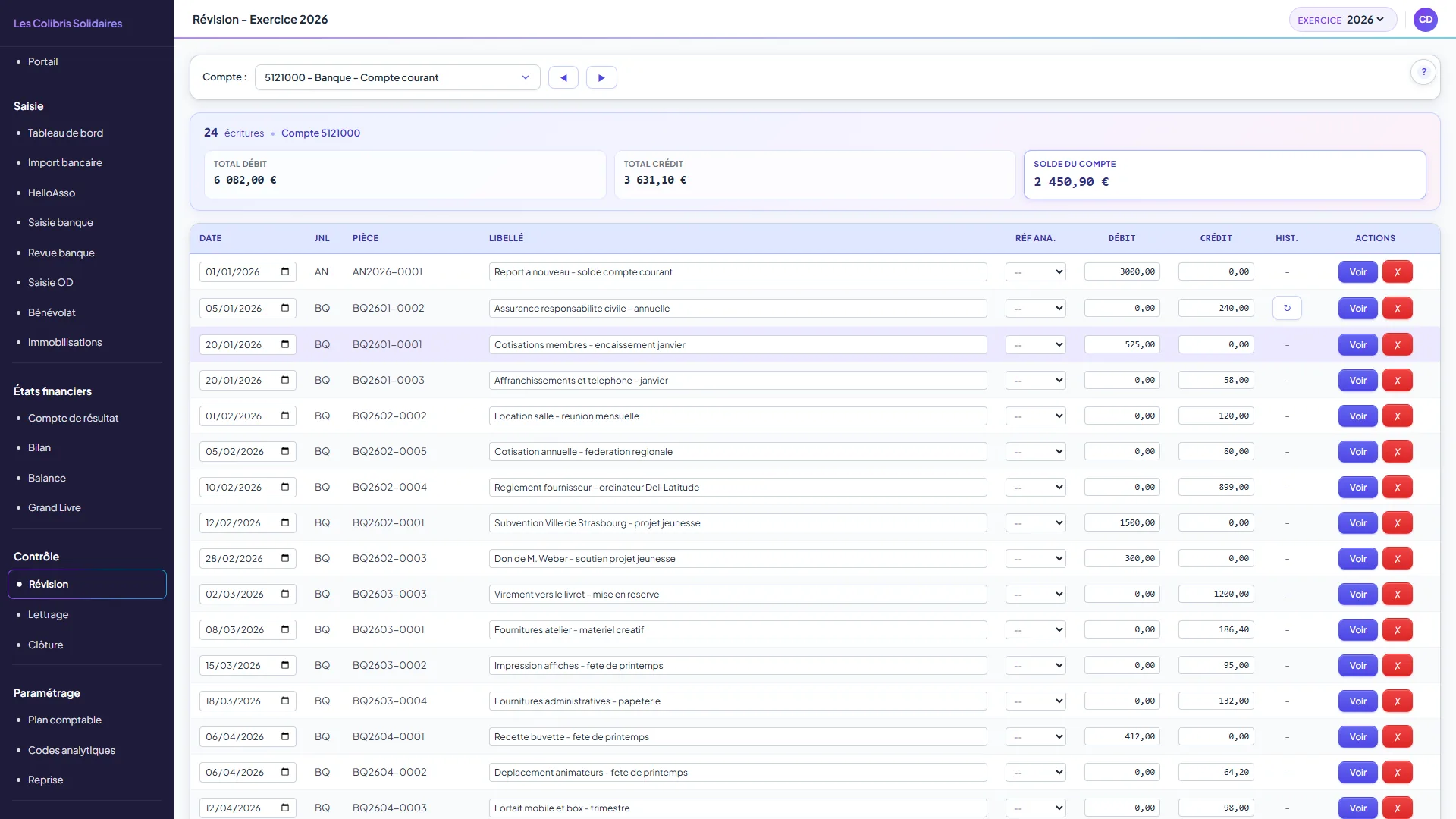The height and width of the screenshot is (819, 1456).
Task: Delete Recette buvette entry with X
Action: pyautogui.click(x=1397, y=736)
